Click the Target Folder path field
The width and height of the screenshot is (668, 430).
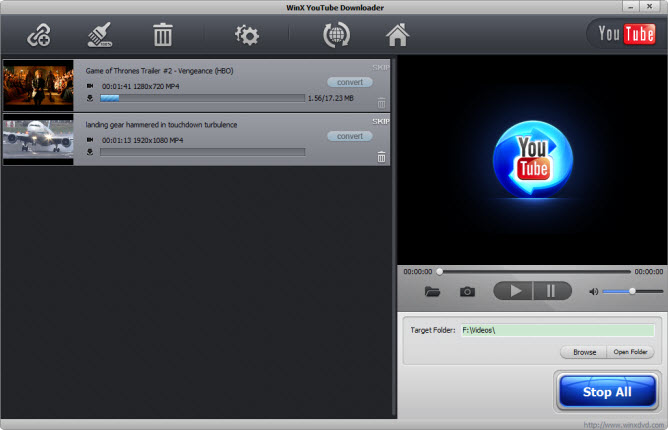557,330
